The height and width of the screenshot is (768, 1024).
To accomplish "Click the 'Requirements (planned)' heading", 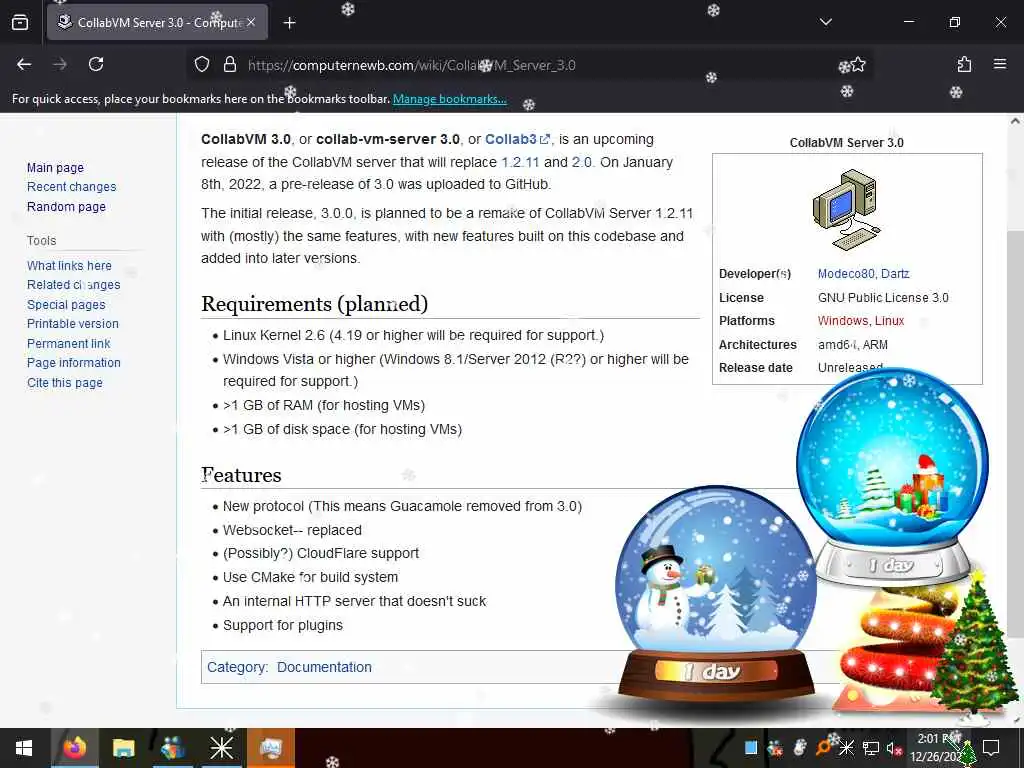I will (314, 304).
